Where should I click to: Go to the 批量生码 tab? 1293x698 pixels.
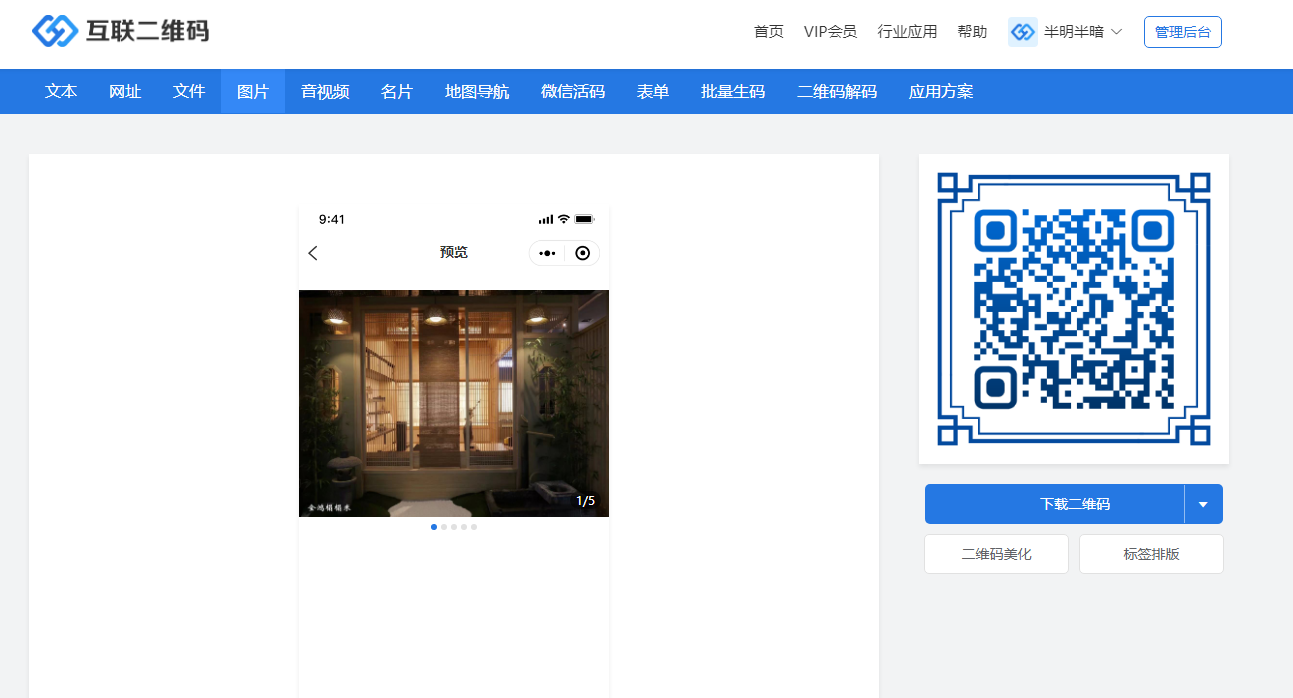click(x=733, y=92)
